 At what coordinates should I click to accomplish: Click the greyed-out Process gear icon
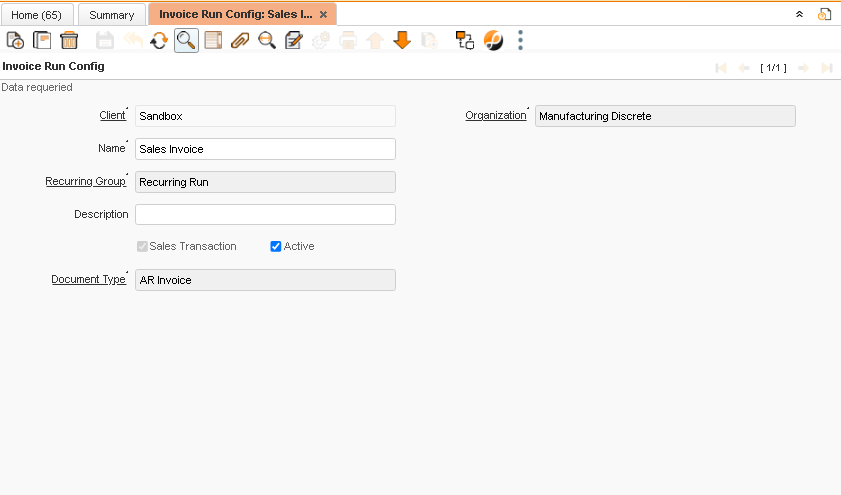[x=321, y=40]
